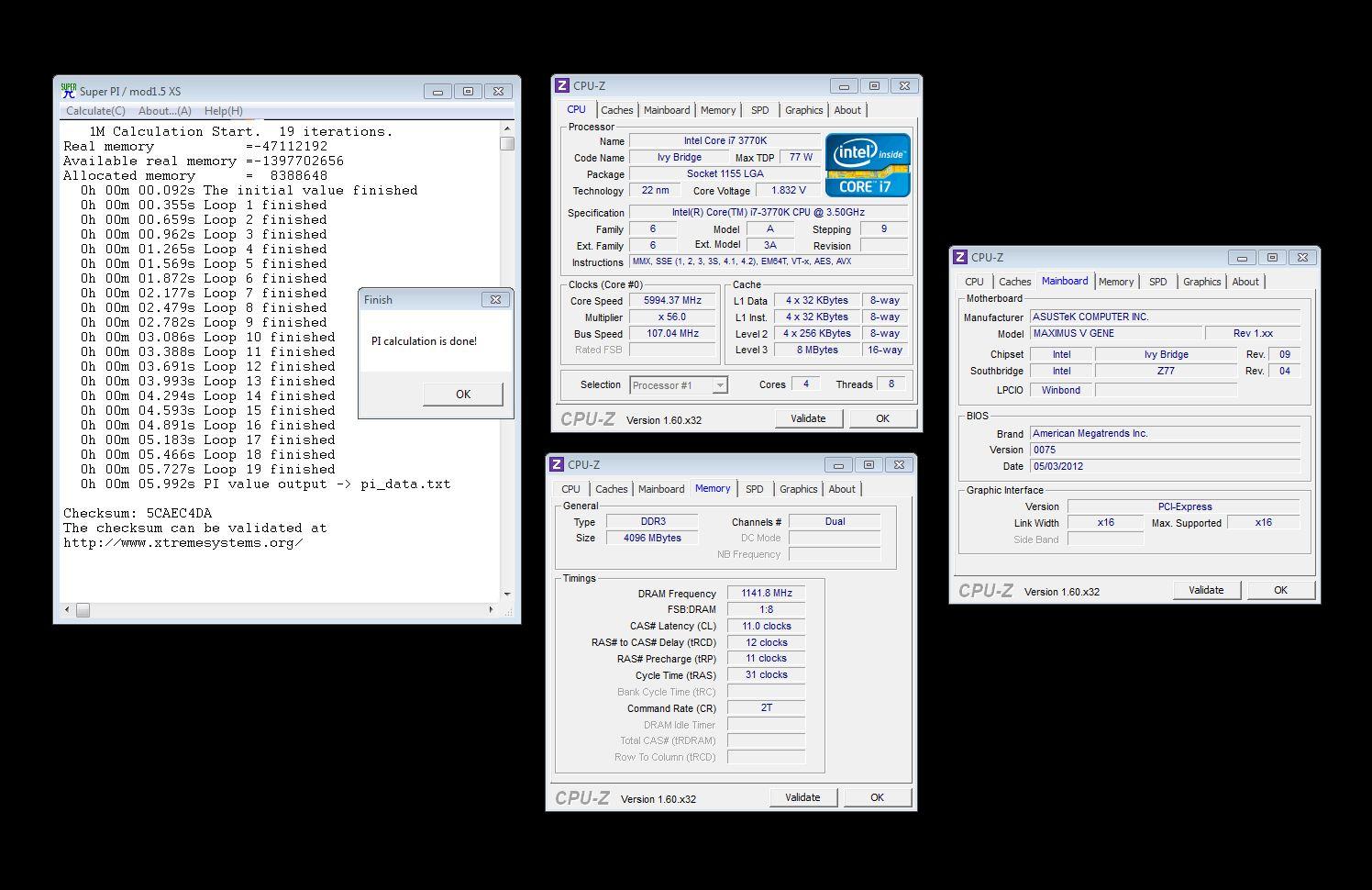Click Super PI horizontal scrollbar left arrow
1372x890 pixels.
point(67,609)
